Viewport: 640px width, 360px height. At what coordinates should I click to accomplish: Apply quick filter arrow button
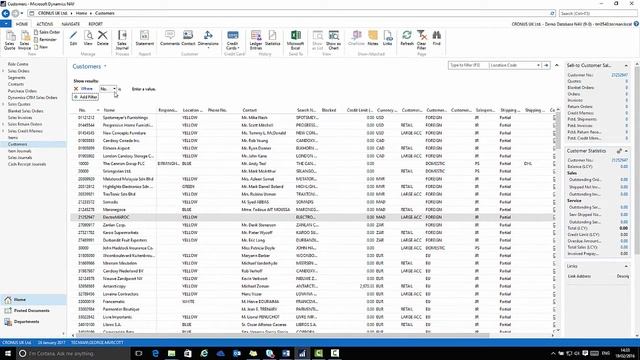tap(546, 65)
